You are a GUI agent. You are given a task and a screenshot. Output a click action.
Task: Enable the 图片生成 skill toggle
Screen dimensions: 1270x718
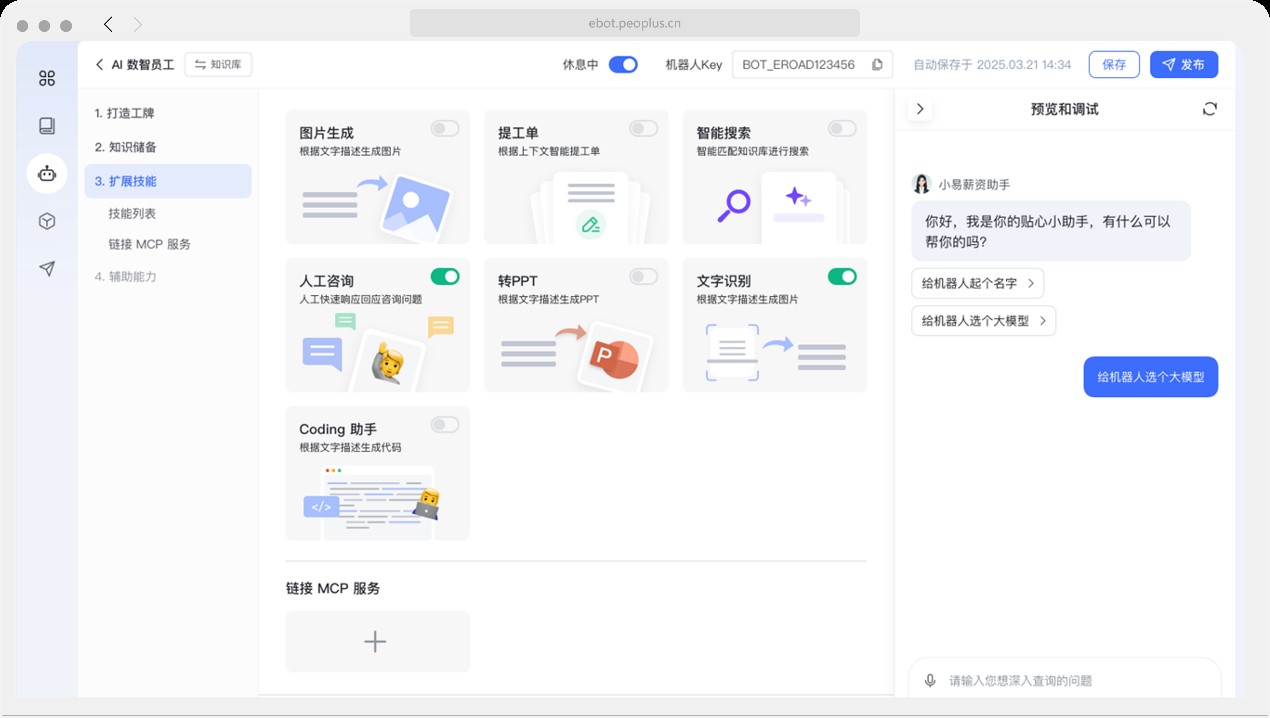[x=444, y=128]
